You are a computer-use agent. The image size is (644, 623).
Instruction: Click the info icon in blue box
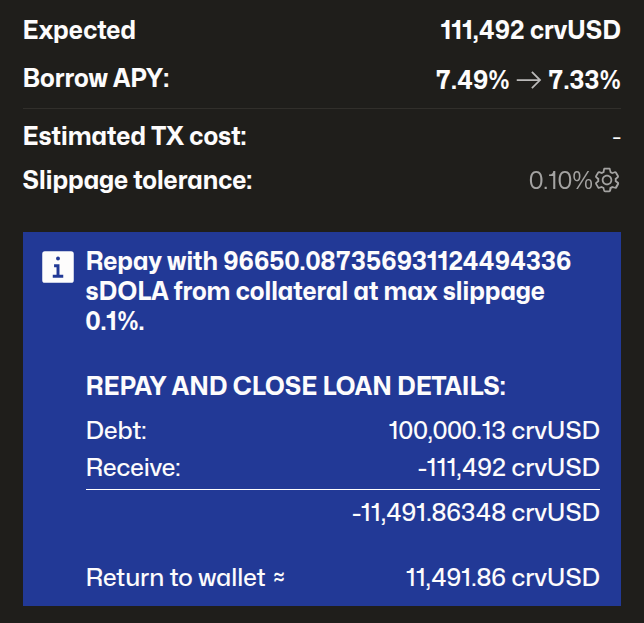coord(58,267)
